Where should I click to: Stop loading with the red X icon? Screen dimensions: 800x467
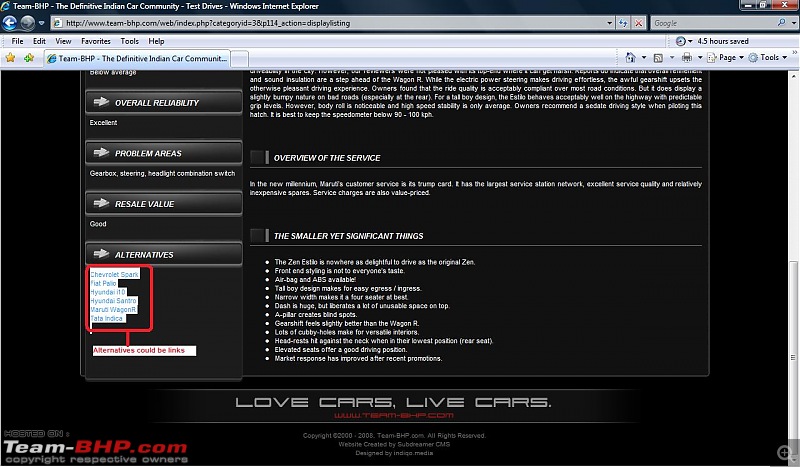[x=638, y=23]
